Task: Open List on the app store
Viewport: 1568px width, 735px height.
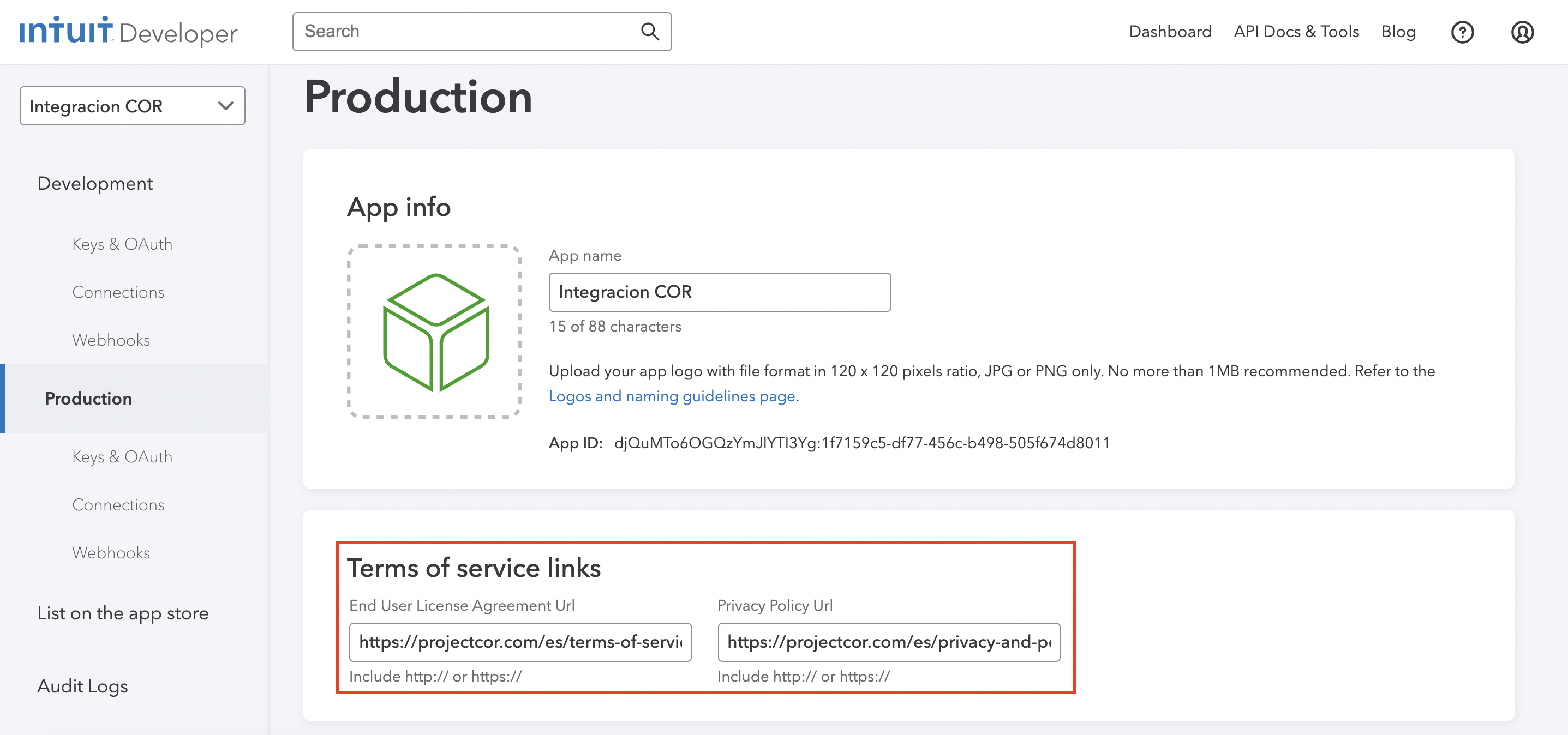Action: pyautogui.click(x=123, y=613)
